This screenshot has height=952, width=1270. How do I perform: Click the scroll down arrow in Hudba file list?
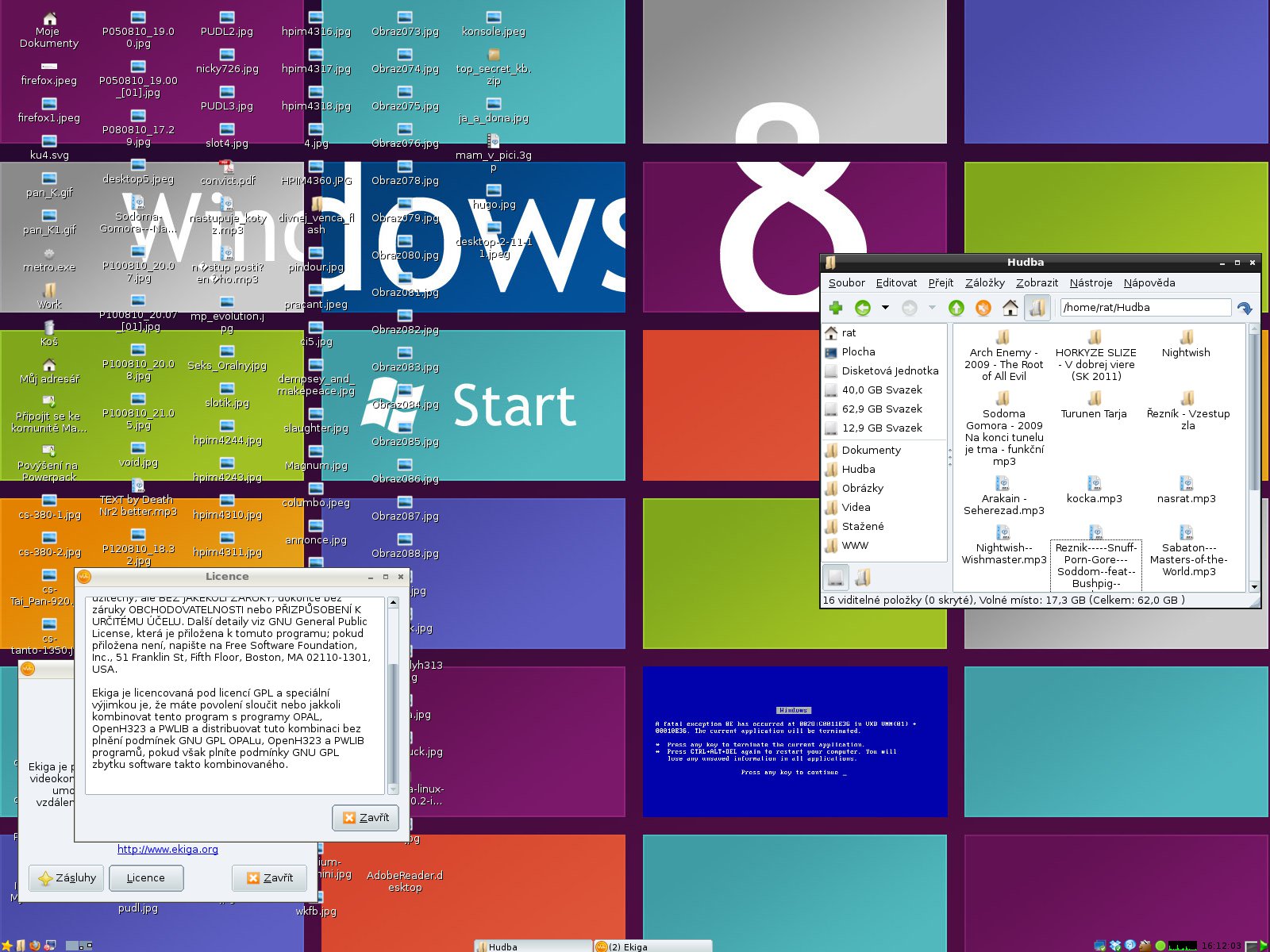click(x=1254, y=587)
